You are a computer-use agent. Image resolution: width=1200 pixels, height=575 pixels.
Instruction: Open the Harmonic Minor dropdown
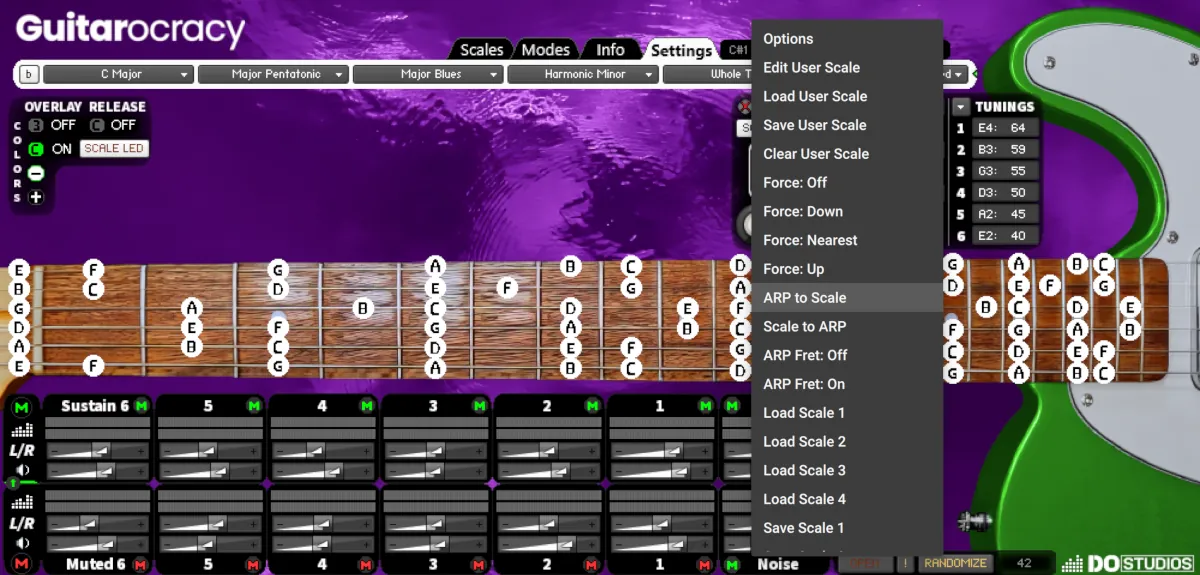tap(583, 74)
